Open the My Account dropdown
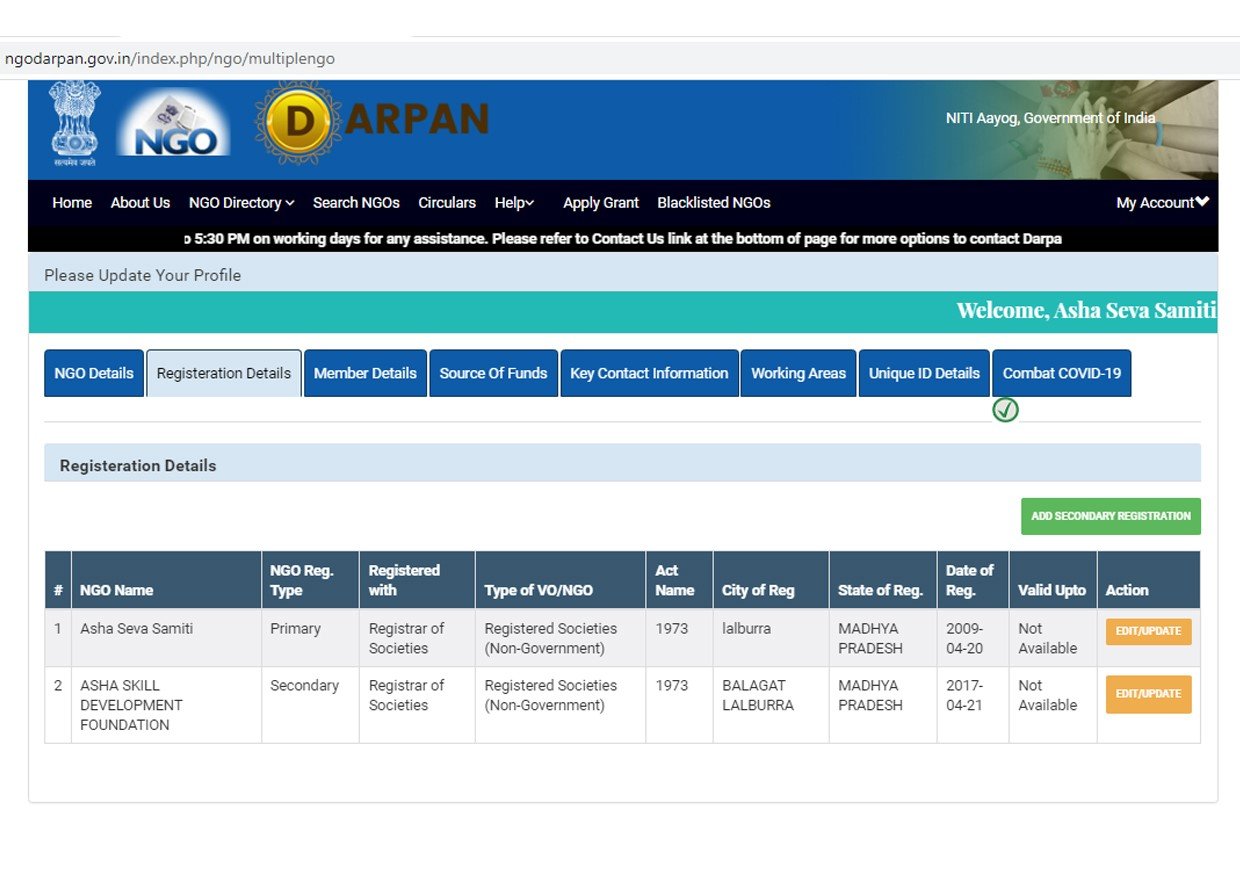Screen dimensions: 1240x870 click(1162, 203)
